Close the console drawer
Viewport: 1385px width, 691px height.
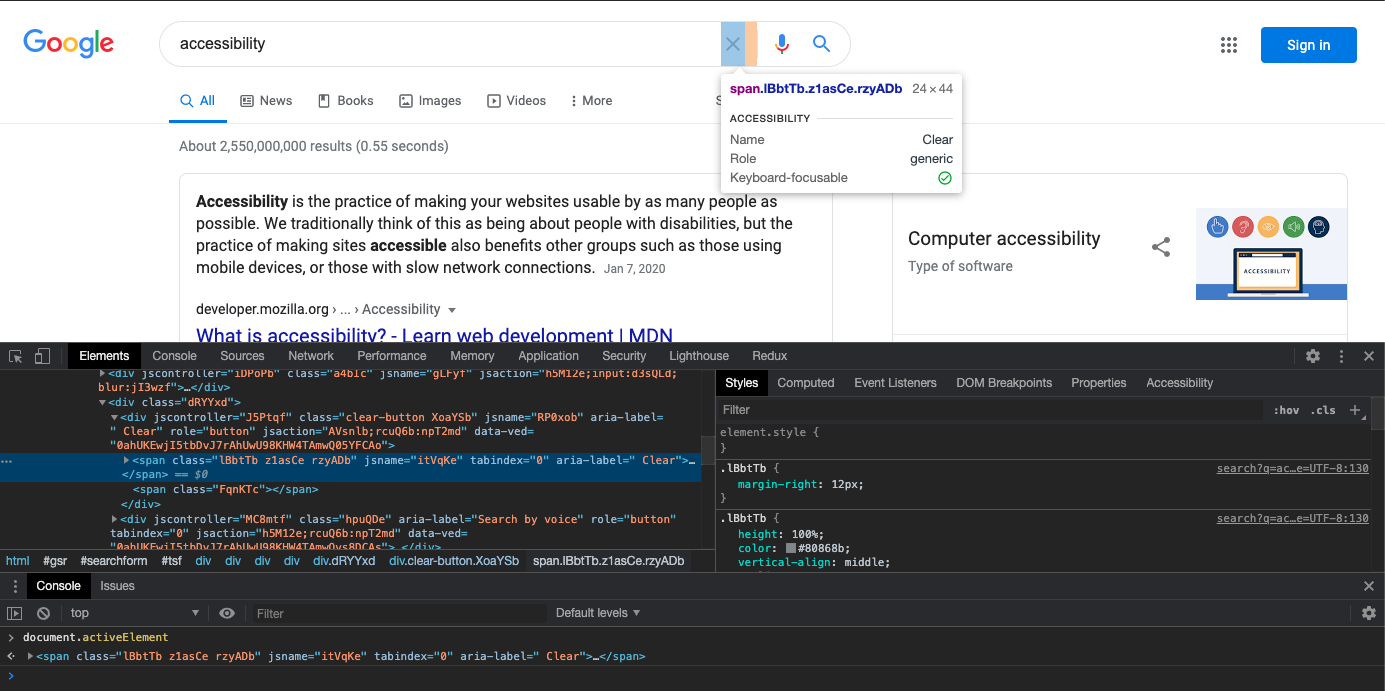click(1369, 586)
